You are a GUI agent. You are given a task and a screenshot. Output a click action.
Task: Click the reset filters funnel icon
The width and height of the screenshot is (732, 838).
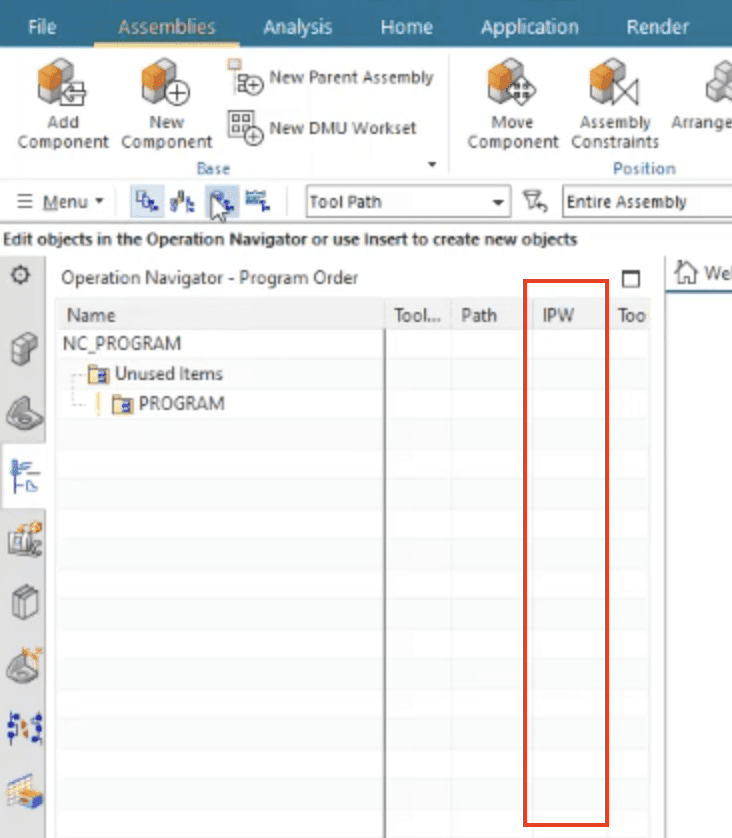click(x=535, y=201)
